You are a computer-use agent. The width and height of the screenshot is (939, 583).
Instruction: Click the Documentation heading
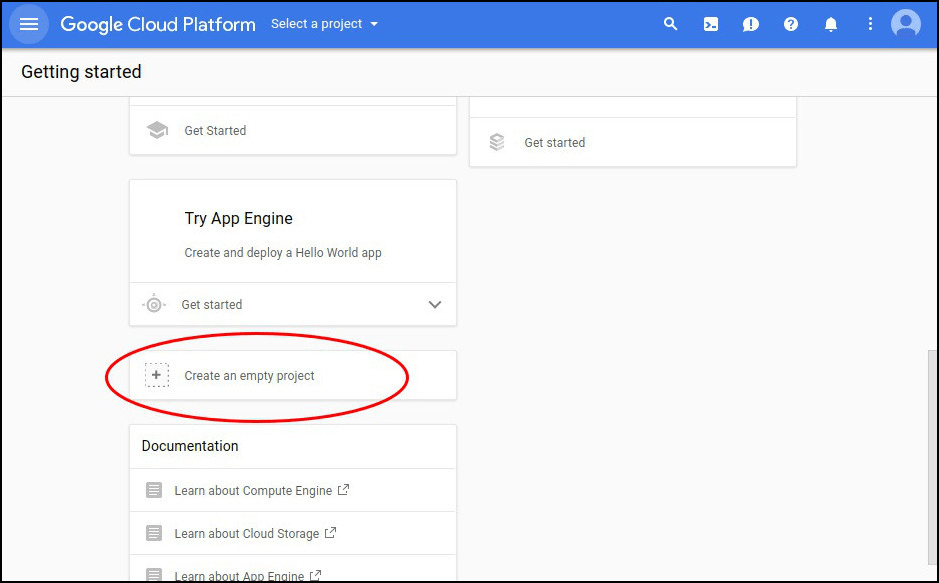pos(190,446)
